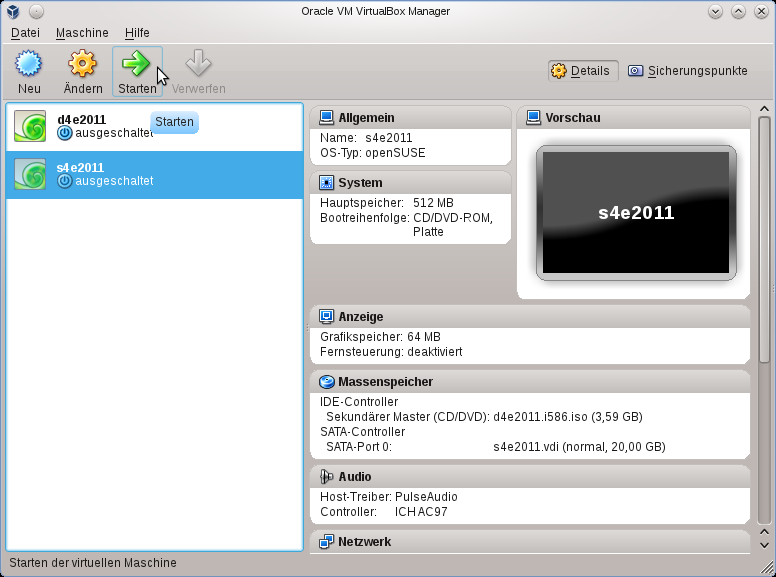The width and height of the screenshot is (776, 577).
Task: Click the openSUSE icon of s4e2011
Action: [x=30, y=174]
